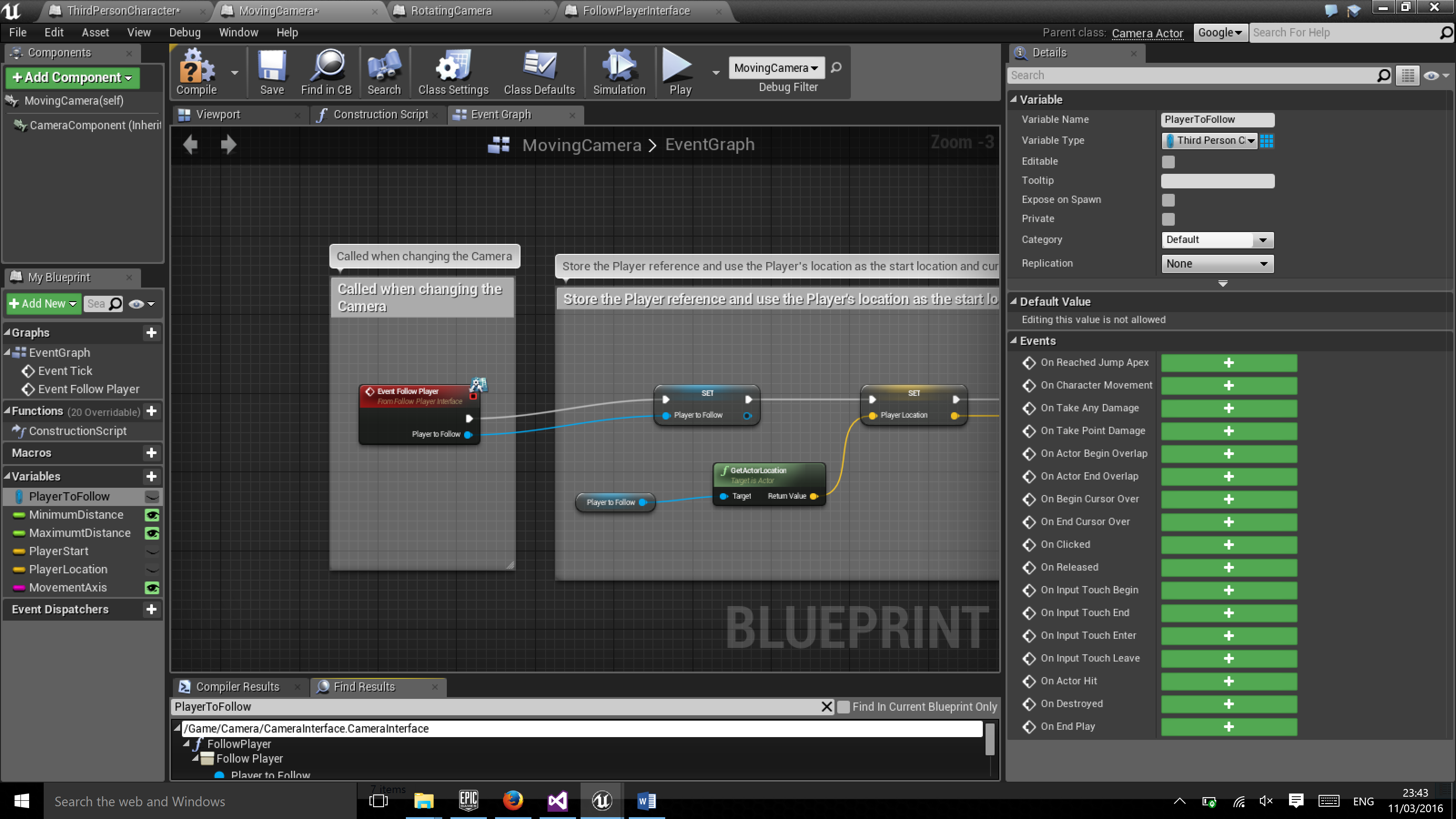Open the File menu
The image size is (1456, 819).
click(x=18, y=33)
